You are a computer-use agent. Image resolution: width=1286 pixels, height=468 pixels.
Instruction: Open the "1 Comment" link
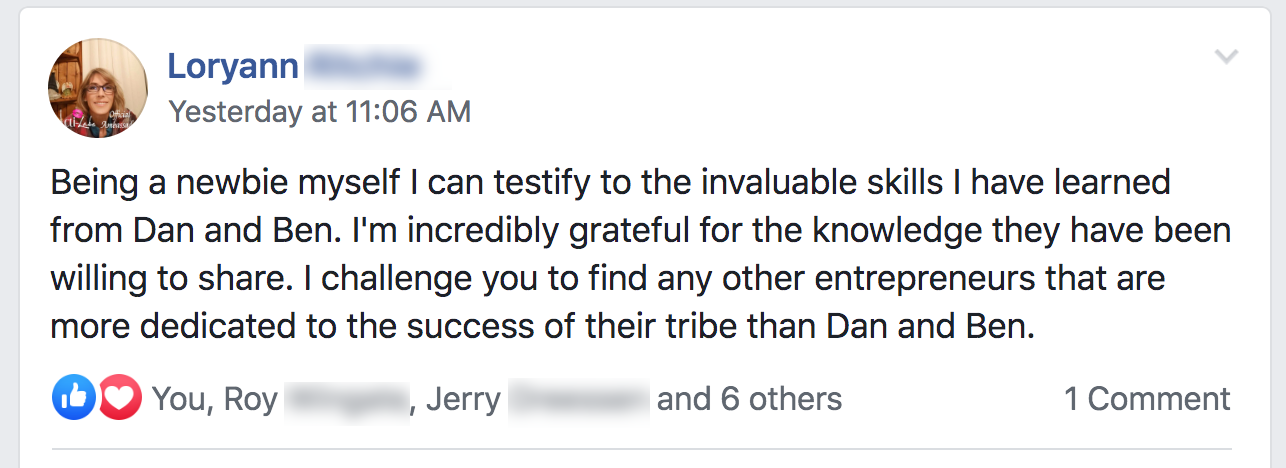click(x=1147, y=400)
